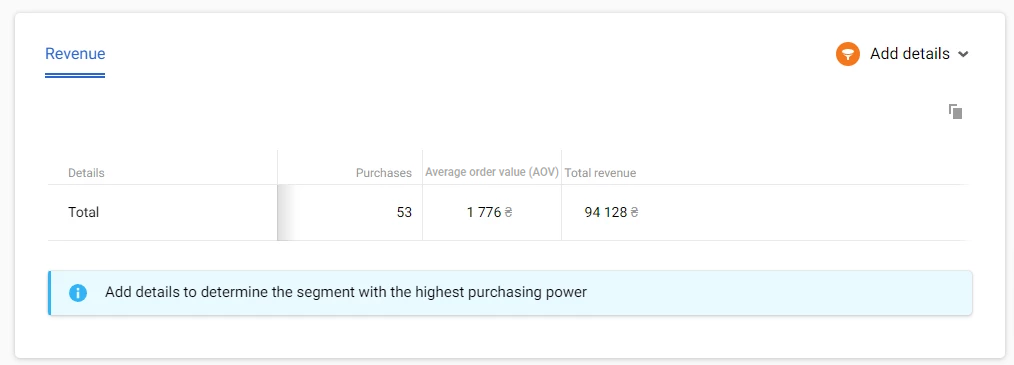Image resolution: width=1014 pixels, height=365 pixels.
Task: Click the blue underline beneath Revenue tab
Action: 75,76
